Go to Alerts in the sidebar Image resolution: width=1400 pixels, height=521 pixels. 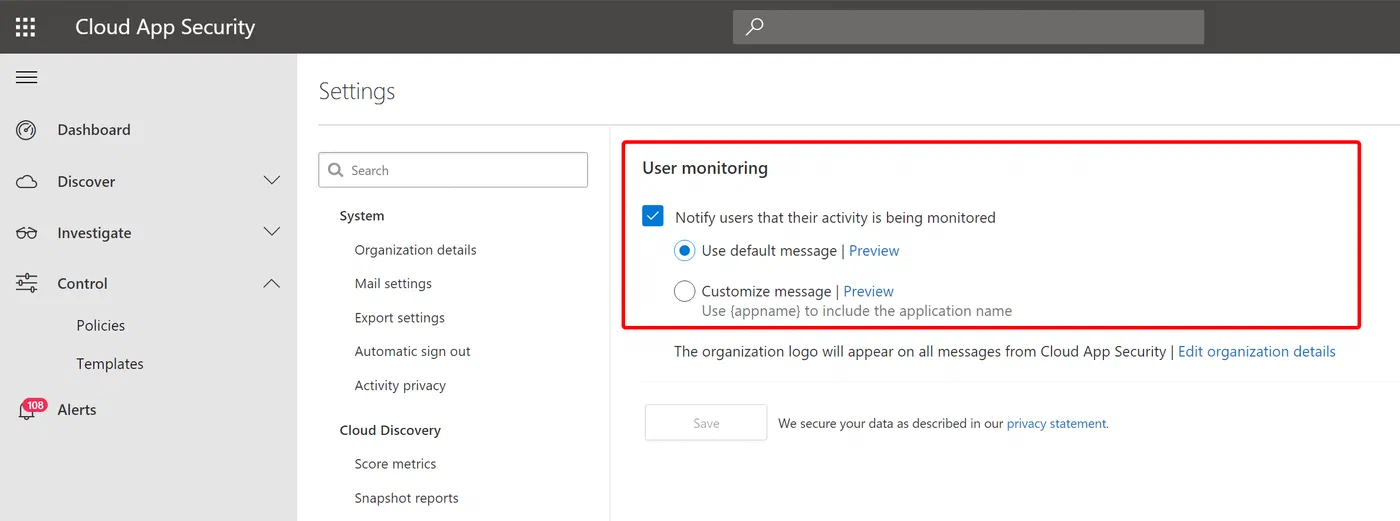[77, 410]
